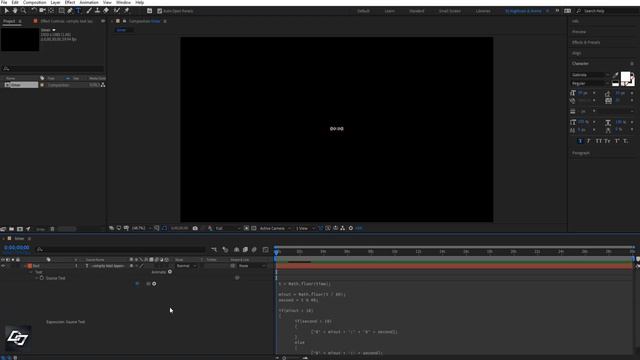Select the Rectangle shape tool
The width and height of the screenshot is (640, 360).
point(62,11)
